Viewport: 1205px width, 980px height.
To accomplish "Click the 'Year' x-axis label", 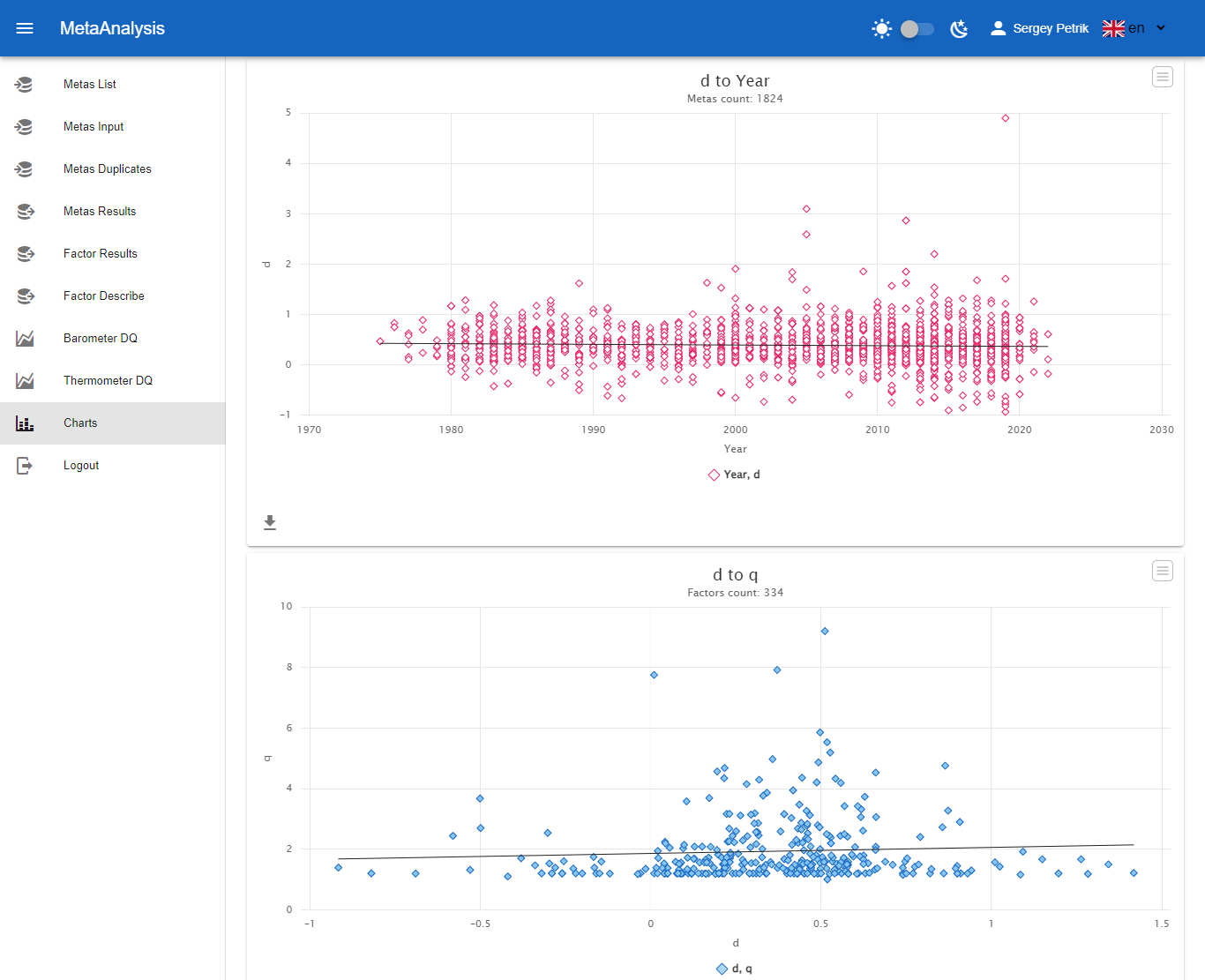I will (x=735, y=449).
